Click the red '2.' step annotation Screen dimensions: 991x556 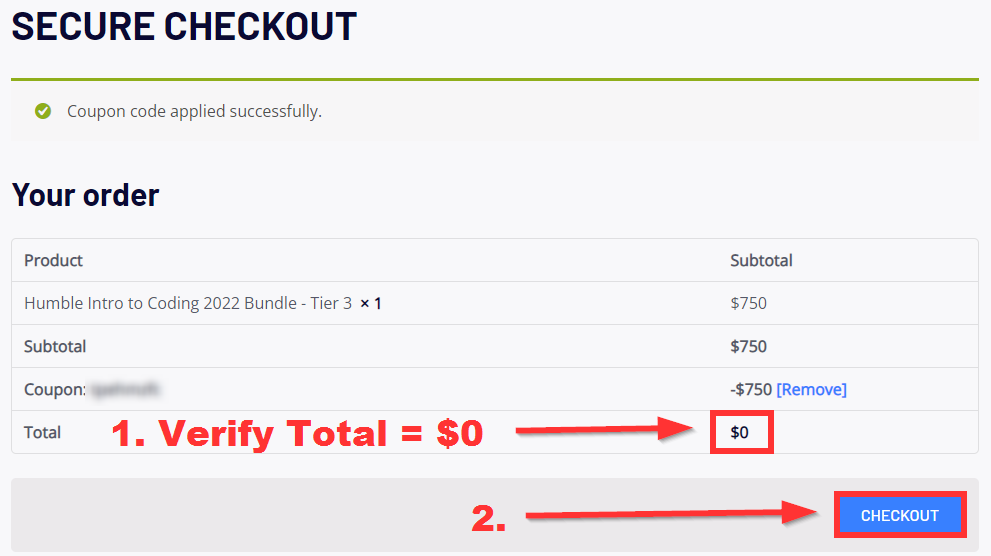click(x=489, y=518)
